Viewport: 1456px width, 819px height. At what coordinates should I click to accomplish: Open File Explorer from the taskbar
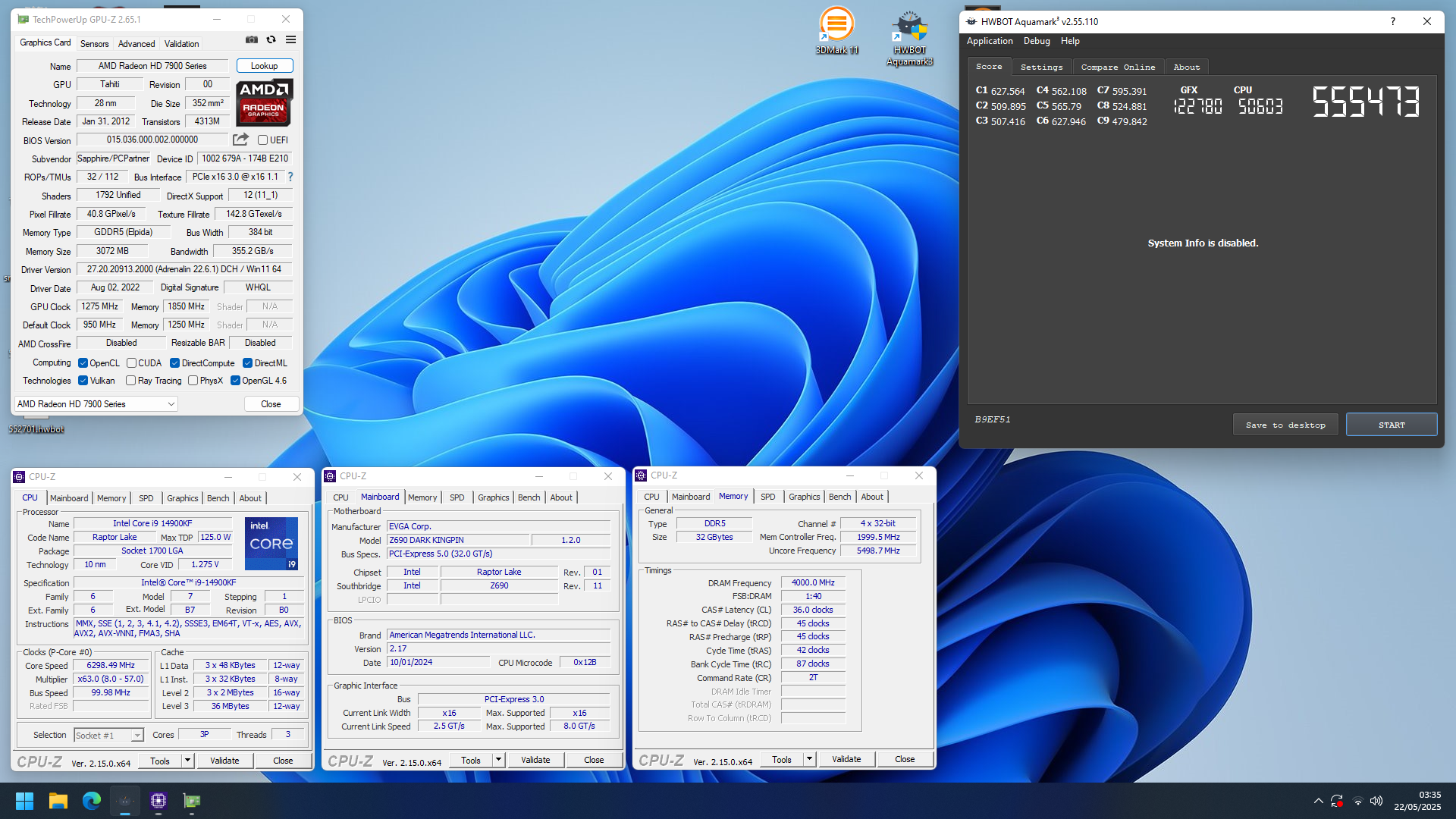tap(58, 801)
